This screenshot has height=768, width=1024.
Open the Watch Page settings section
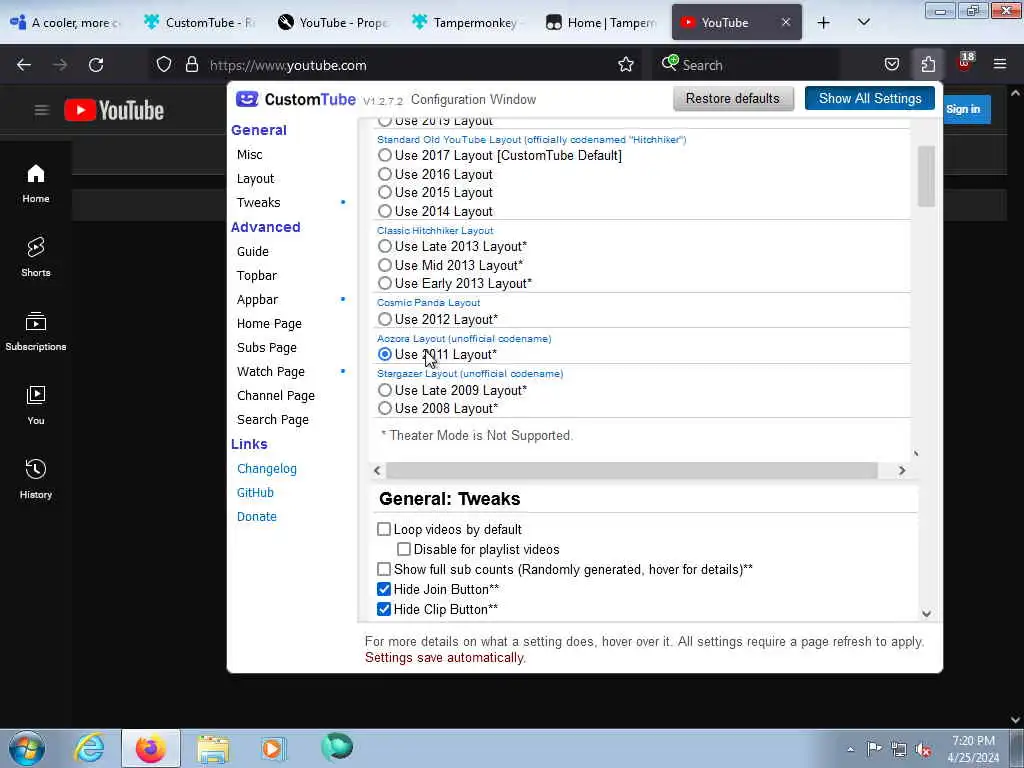[x=270, y=372]
